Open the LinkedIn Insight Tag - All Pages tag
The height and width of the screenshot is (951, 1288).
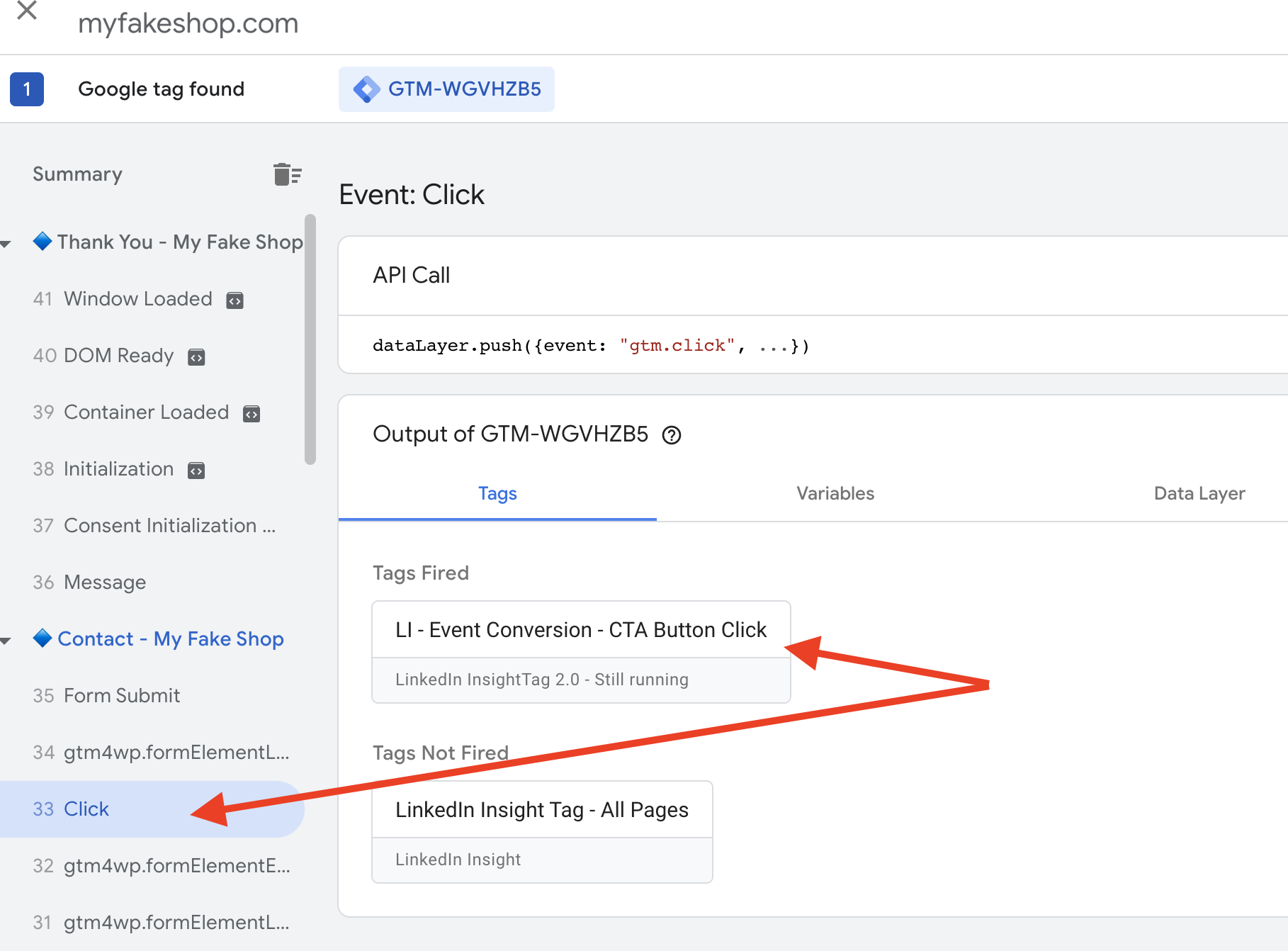(541, 809)
